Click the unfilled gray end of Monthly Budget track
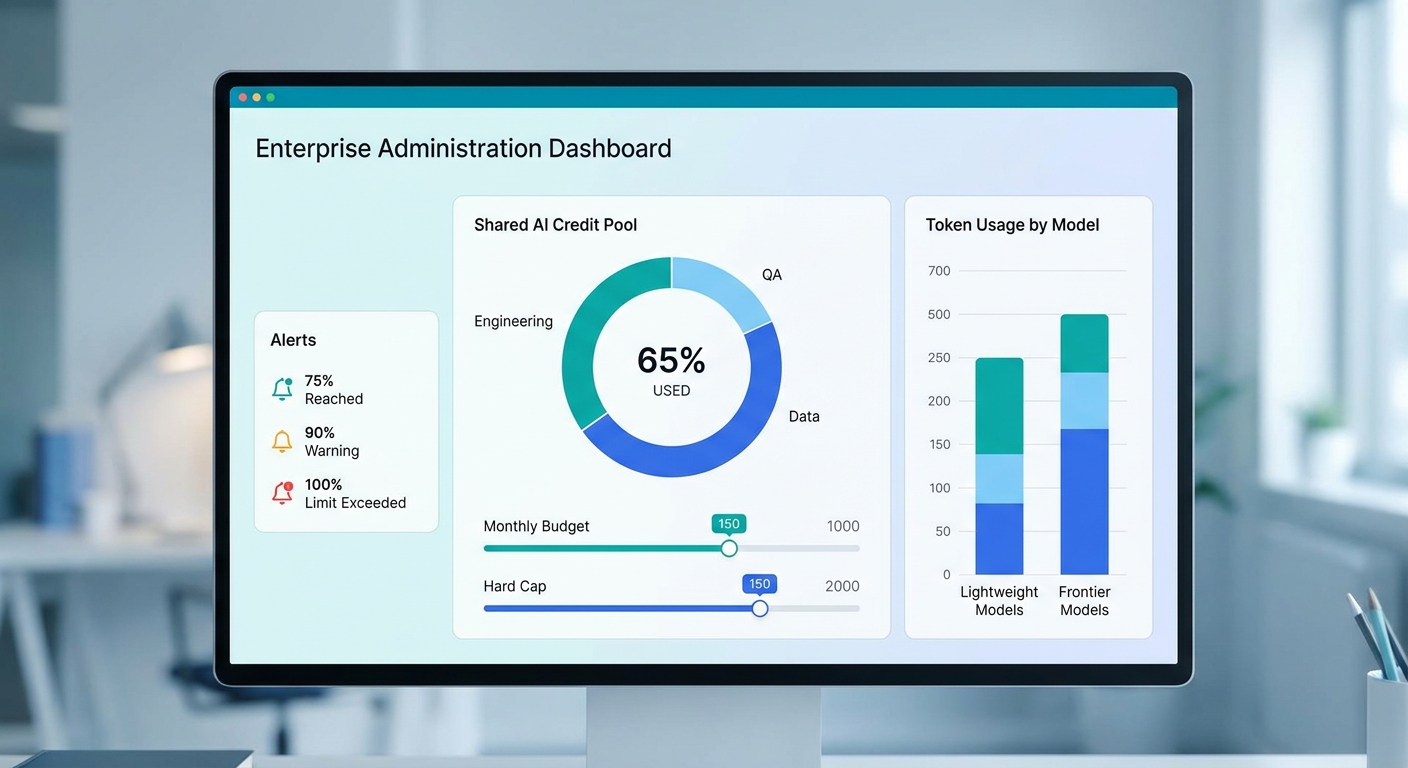This screenshot has width=1408, height=768. [x=799, y=548]
